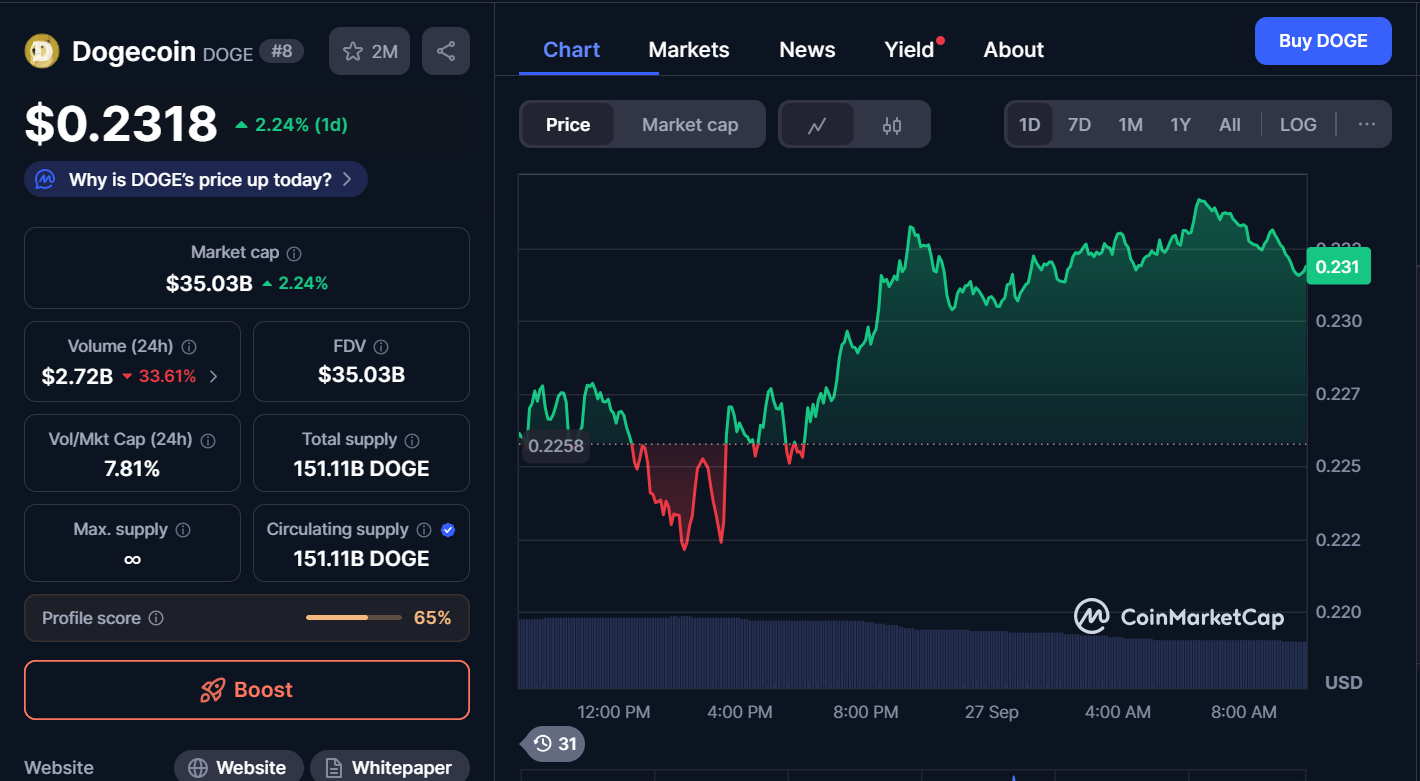
Task: Open Total supply info icon
Action: 412,440
